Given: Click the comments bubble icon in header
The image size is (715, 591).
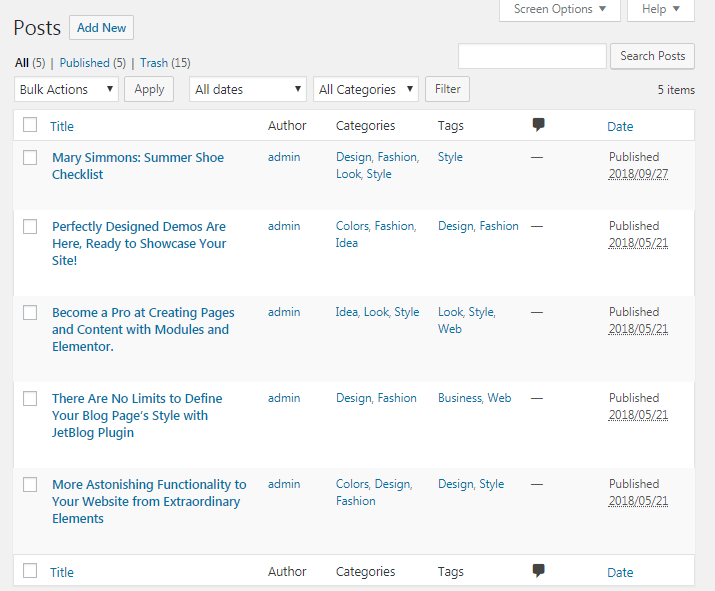Looking at the screenshot, I should tap(538, 124).
